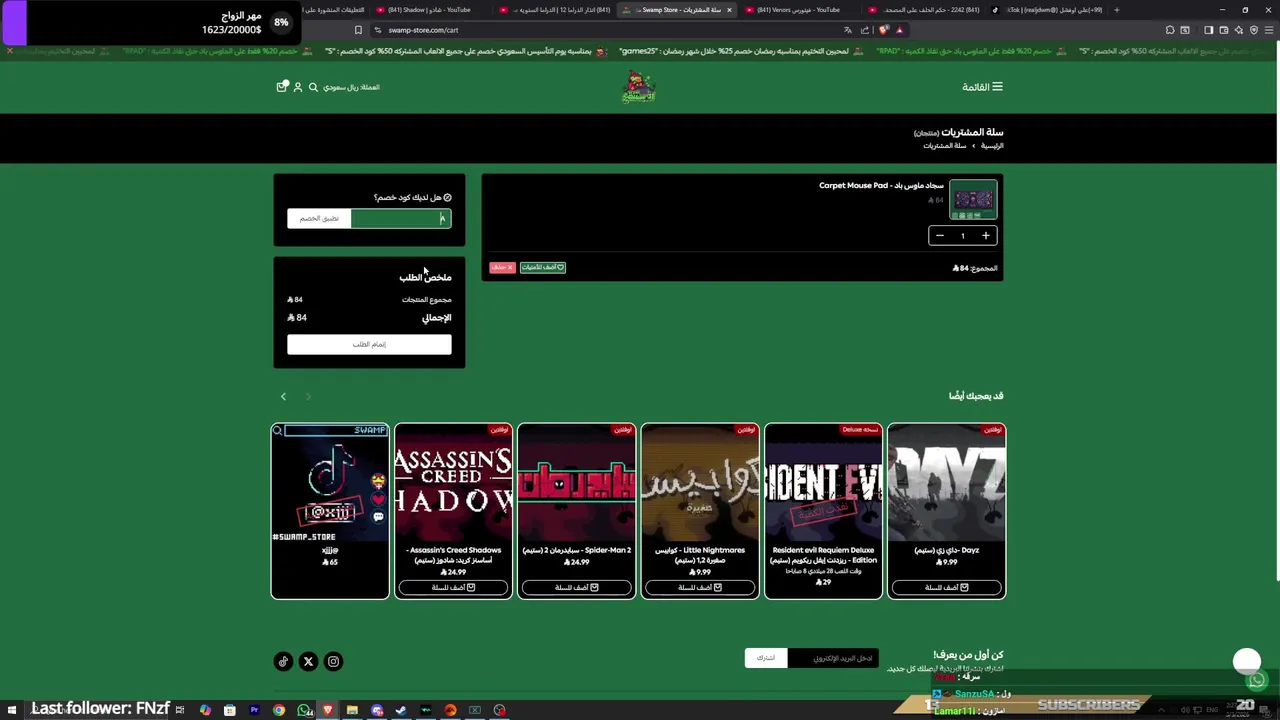Open the shopping cart icon in header
Screen dimensions: 1280x720
282,87
